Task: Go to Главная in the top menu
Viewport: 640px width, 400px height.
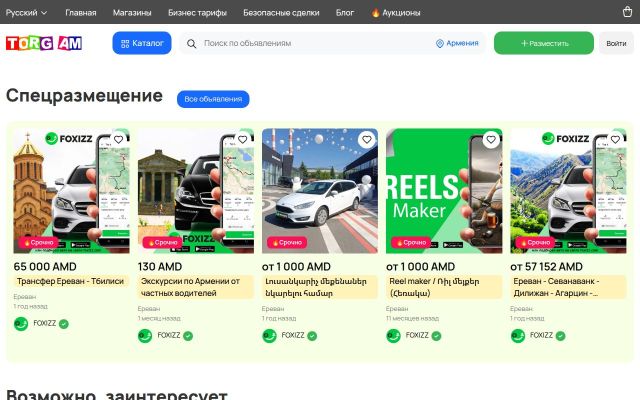Action: point(81,13)
